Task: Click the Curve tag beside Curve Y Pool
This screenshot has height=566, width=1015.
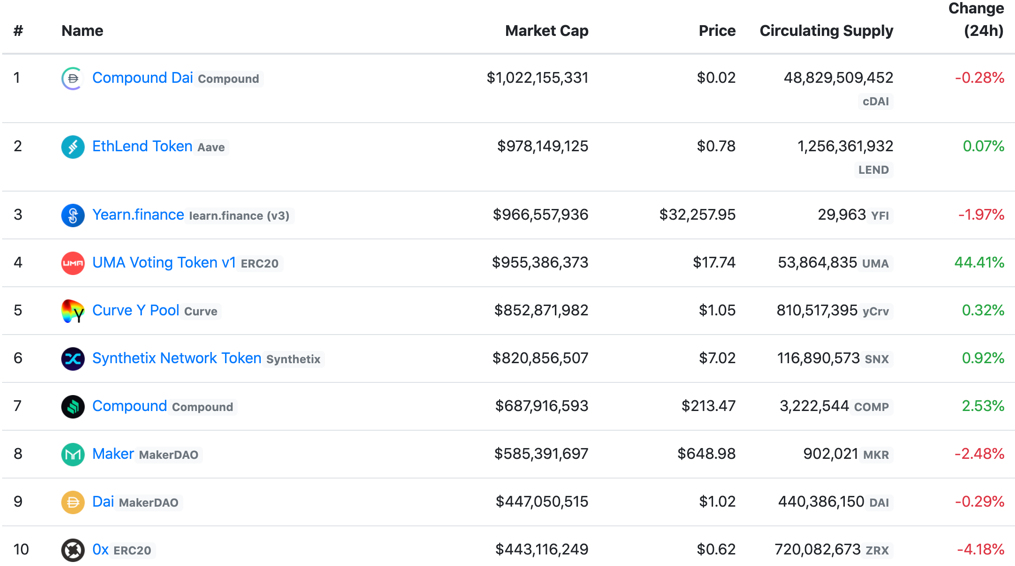Action: (201, 311)
